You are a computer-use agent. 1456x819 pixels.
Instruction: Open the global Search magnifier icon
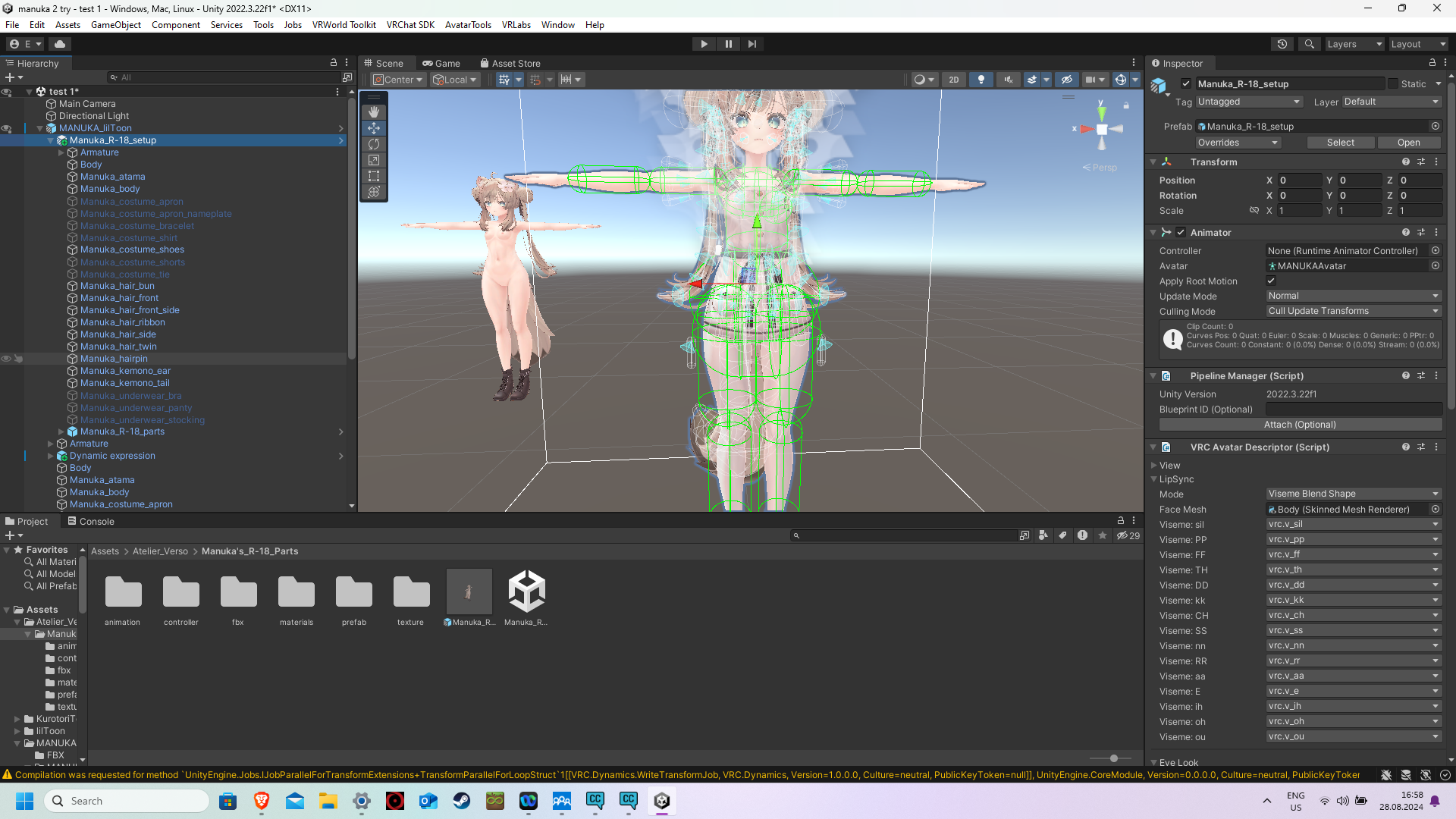pyautogui.click(x=1309, y=44)
